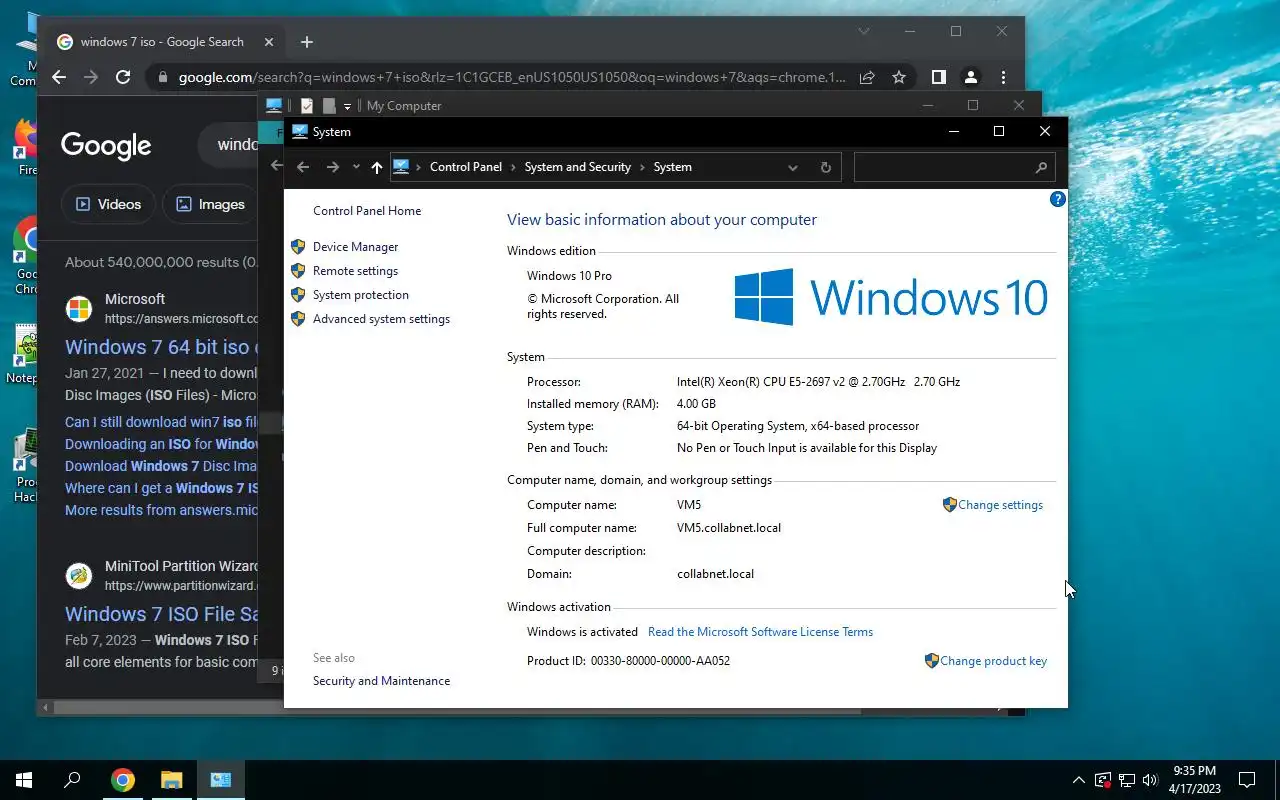This screenshot has width=1280, height=800.
Task: Click search magnifier icon in System window
Action: 1040,167
